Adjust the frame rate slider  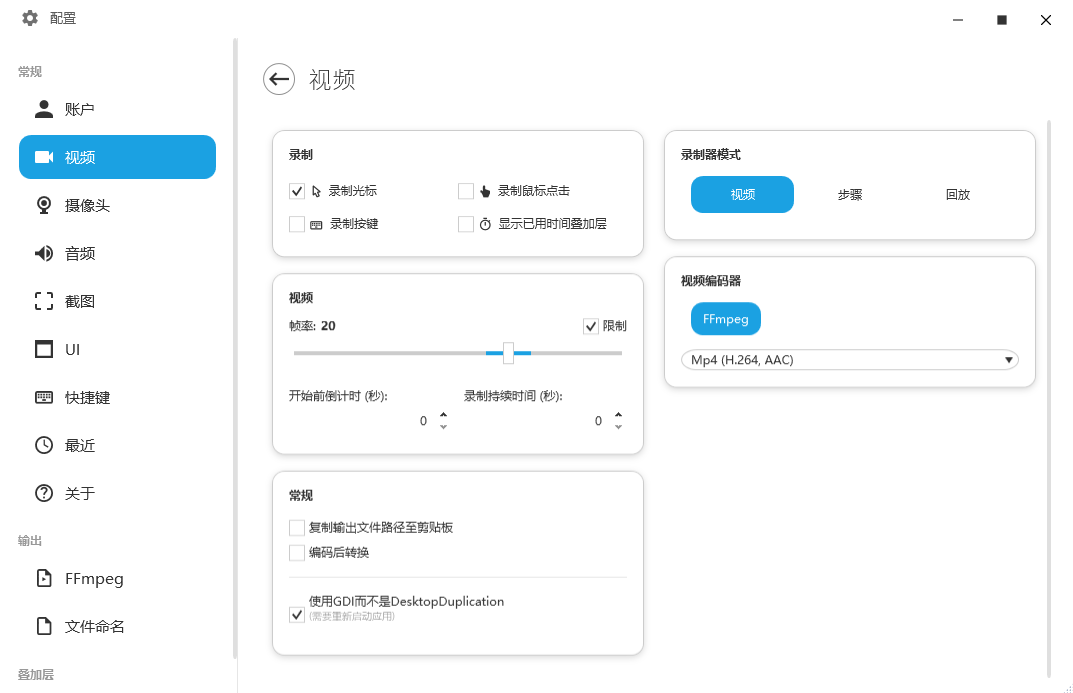[x=508, y=353]
